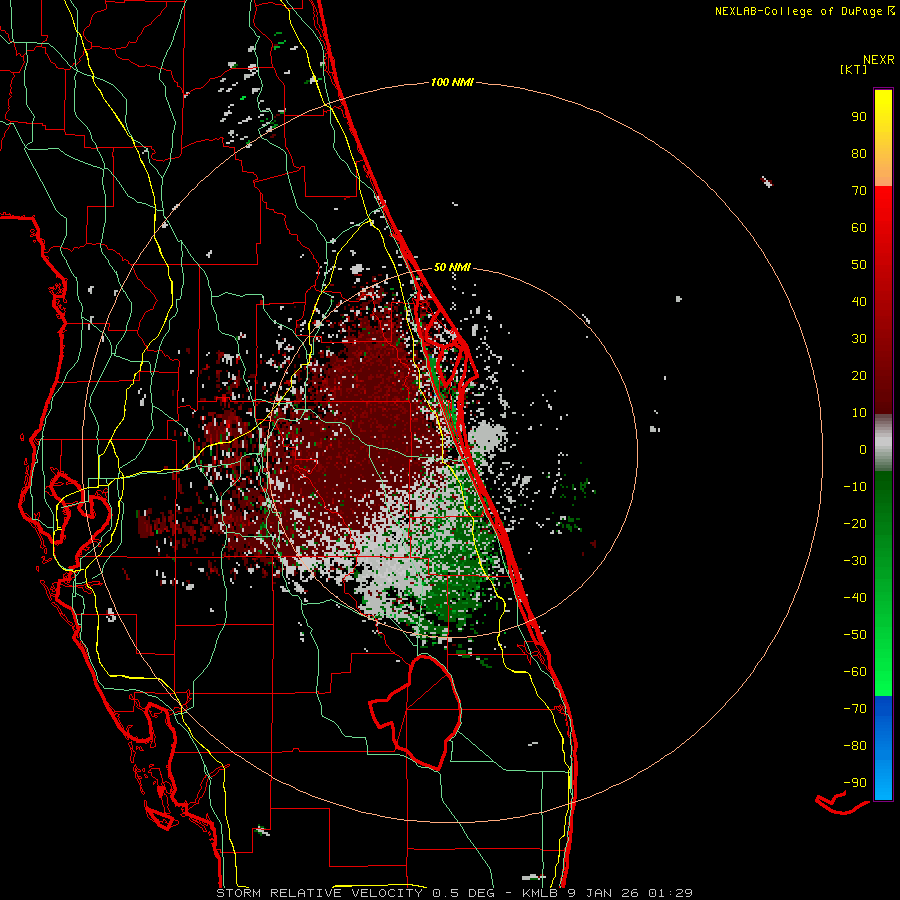Viewport: 900px width, 900px height.
Task: Click the Storm Relative Velocity caption at bottom
Action: coord(454,893)
